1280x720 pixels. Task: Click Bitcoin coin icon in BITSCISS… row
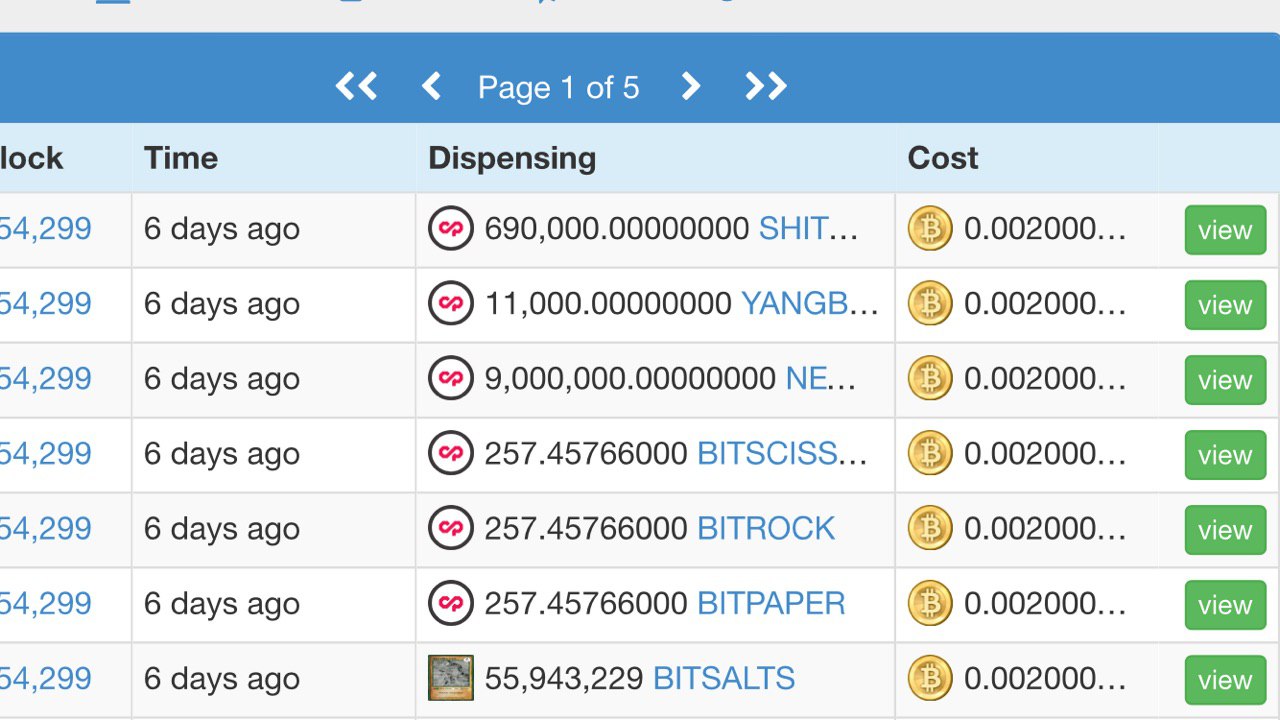point(930,454)
